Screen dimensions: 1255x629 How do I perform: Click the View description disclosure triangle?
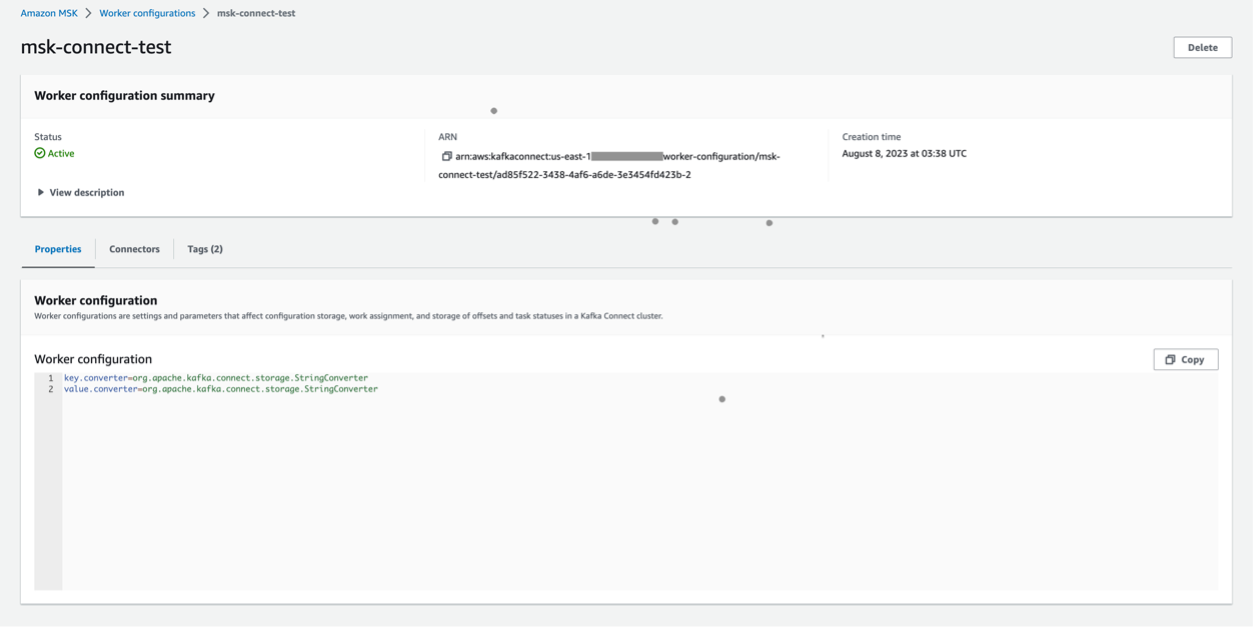point(40,192)
